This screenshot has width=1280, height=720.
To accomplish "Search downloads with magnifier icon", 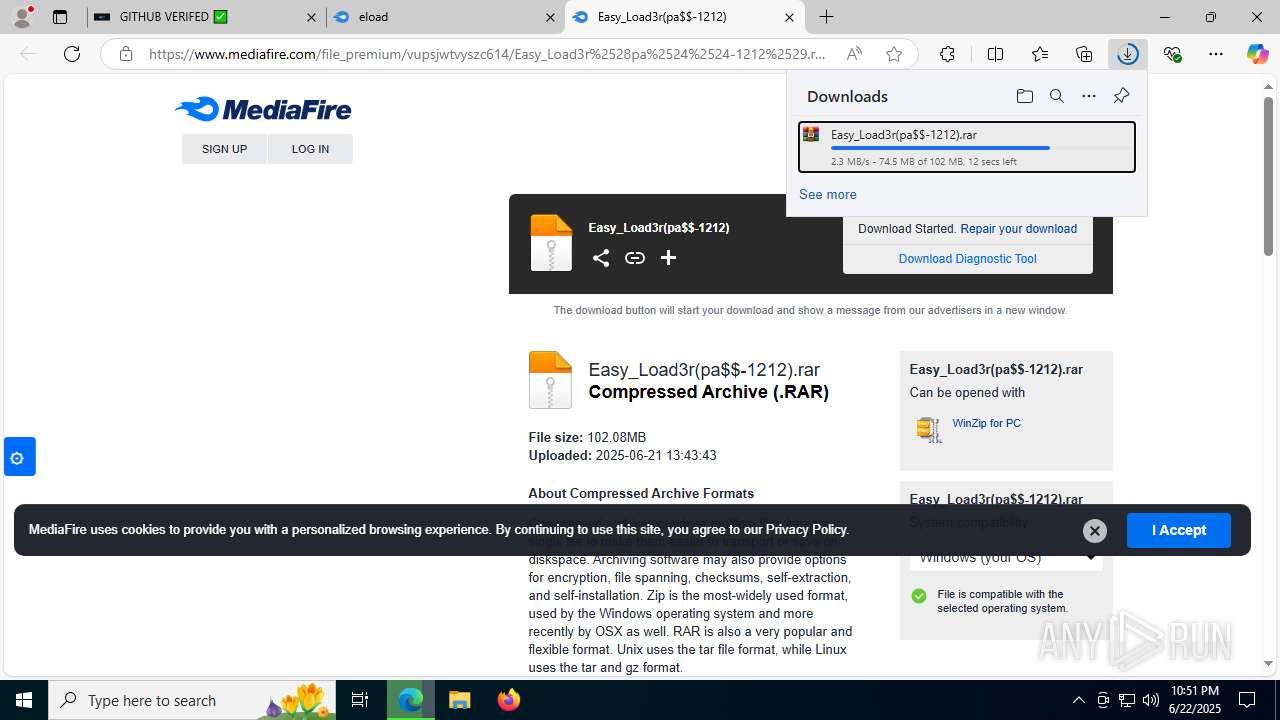I will coord(1056,96).
